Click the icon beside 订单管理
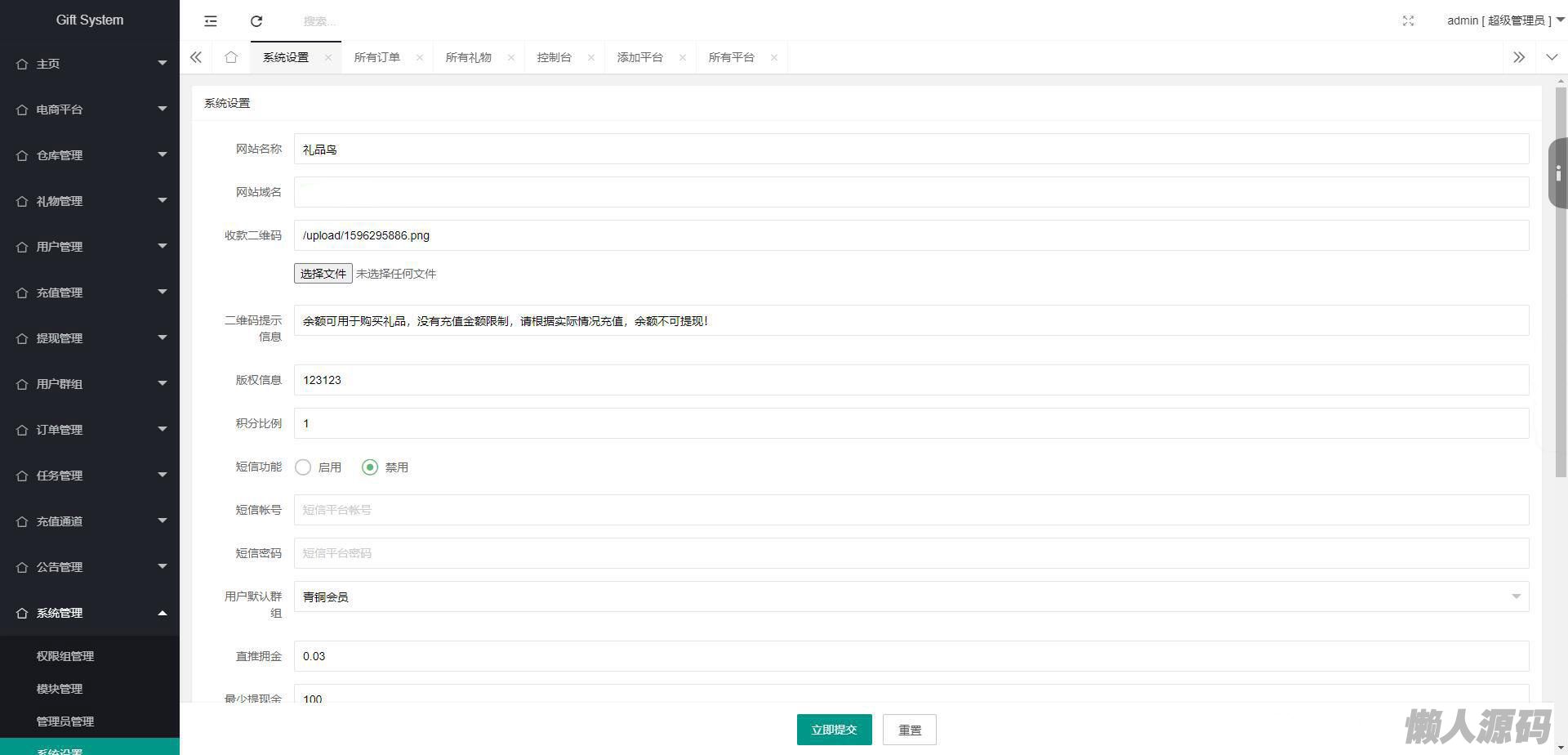 coord(22,430)
